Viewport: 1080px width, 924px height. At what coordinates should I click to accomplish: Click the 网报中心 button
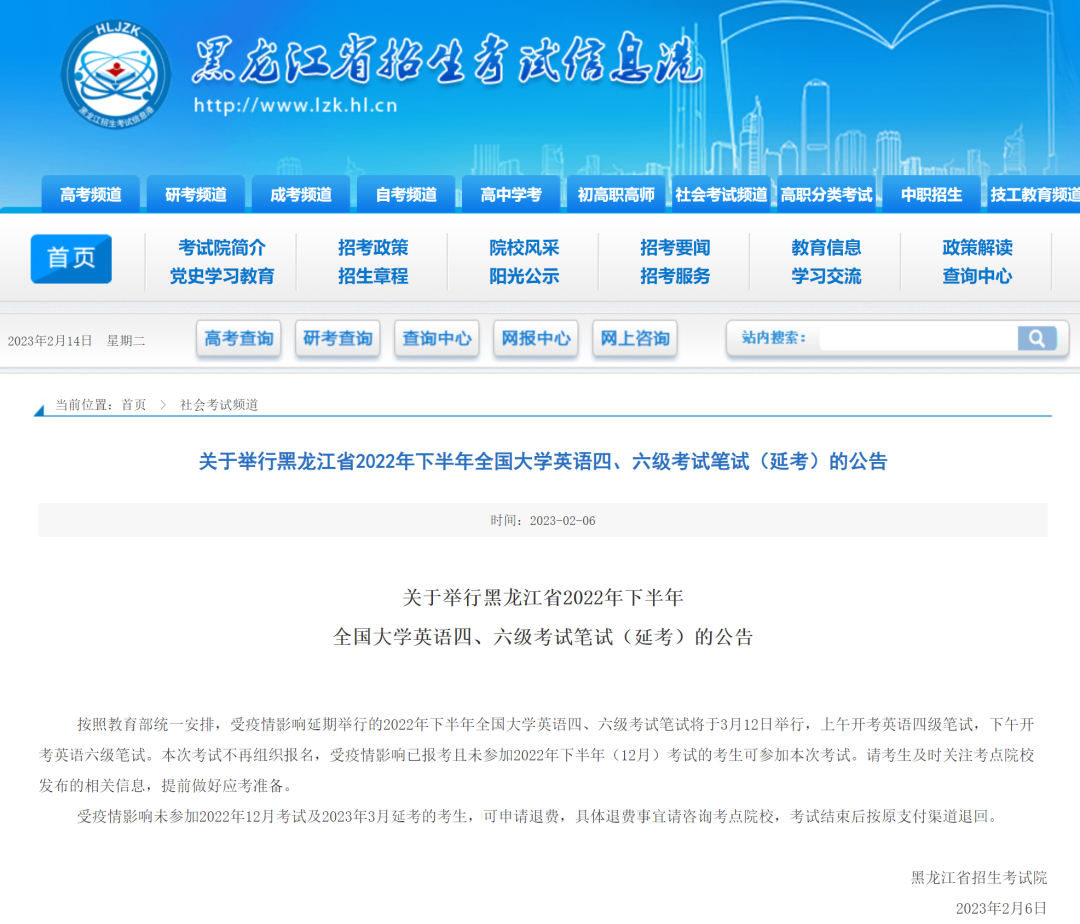536,339
